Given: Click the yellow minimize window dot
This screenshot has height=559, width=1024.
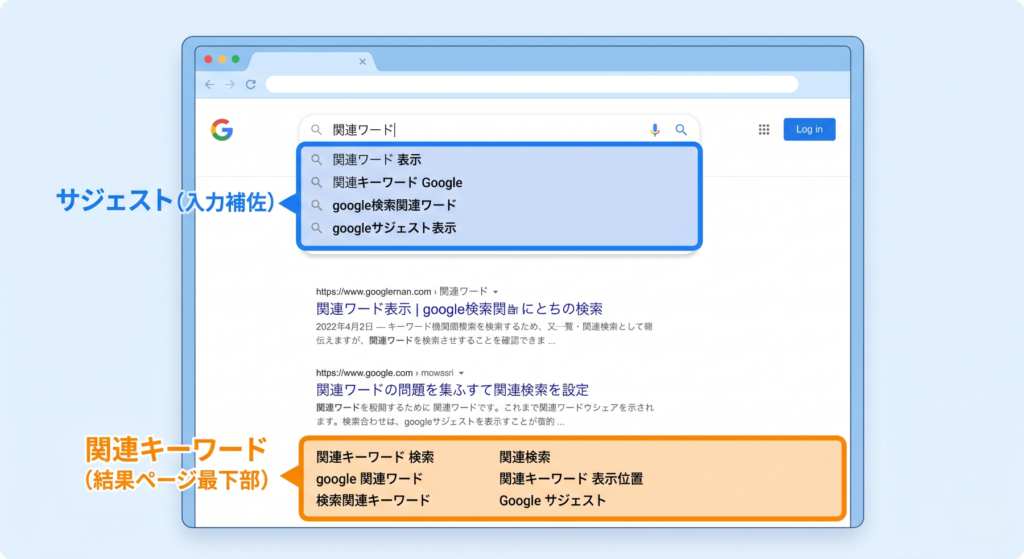Looking at the screenshot, I should (222, 59).
